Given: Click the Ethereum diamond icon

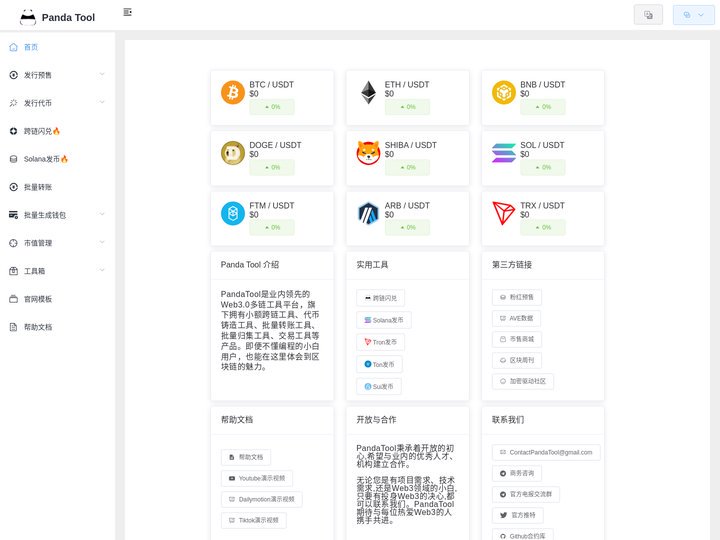Looking at the screenshot, I should [x=368, y=92].
